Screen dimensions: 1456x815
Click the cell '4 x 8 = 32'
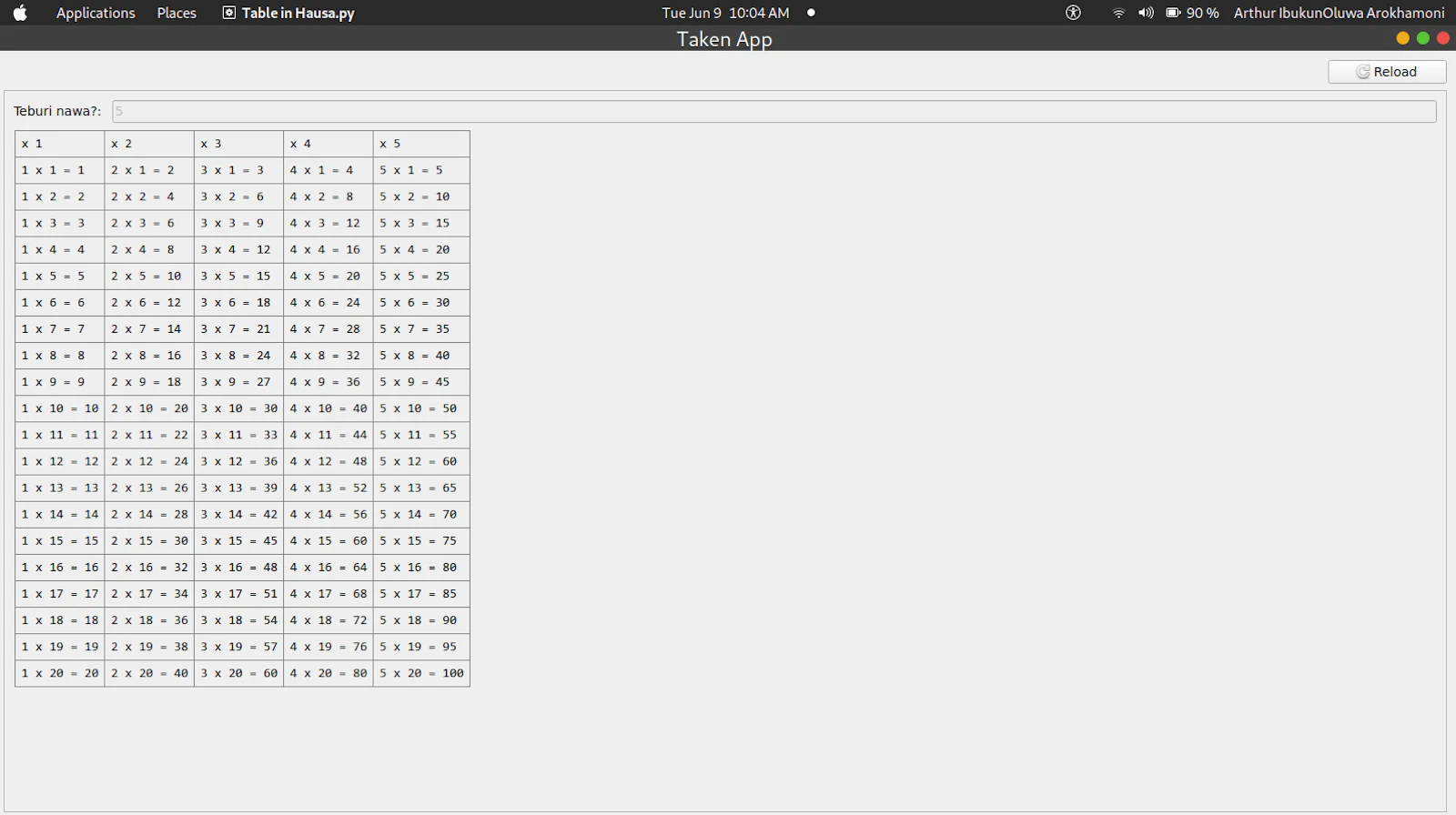tap(329, 356)
